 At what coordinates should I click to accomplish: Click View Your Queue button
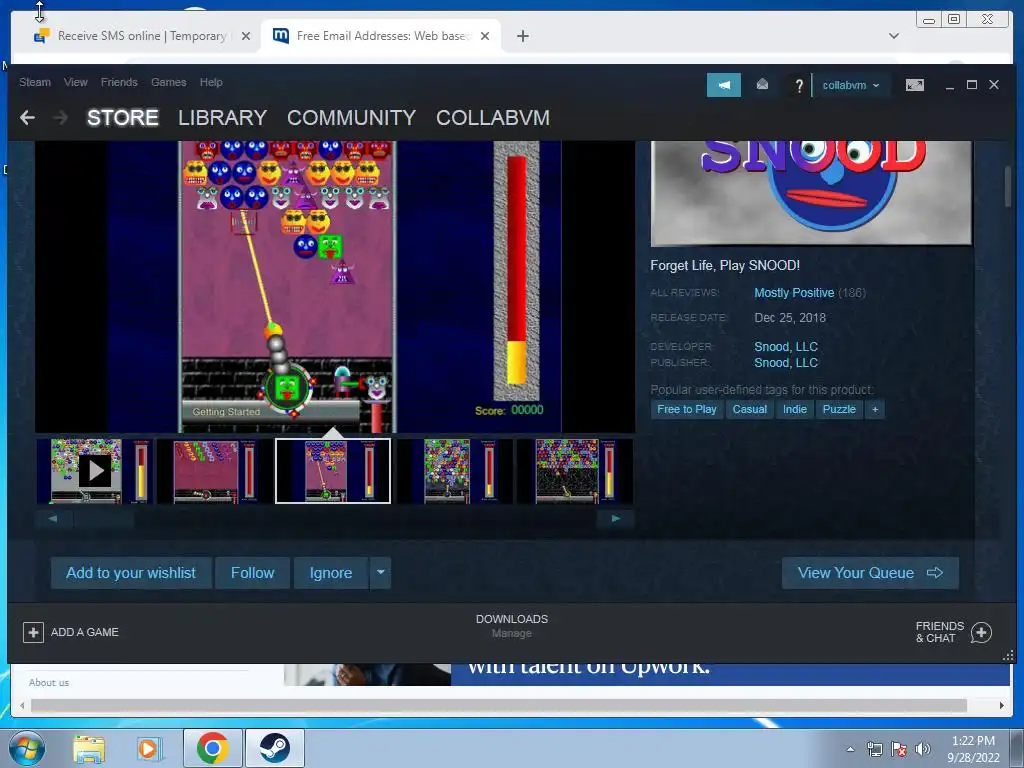point(870,573)
